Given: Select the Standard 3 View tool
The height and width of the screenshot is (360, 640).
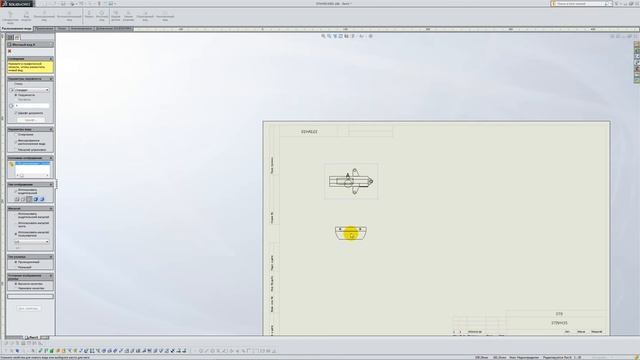Looking at the screenshot, I should click(11, 16).
